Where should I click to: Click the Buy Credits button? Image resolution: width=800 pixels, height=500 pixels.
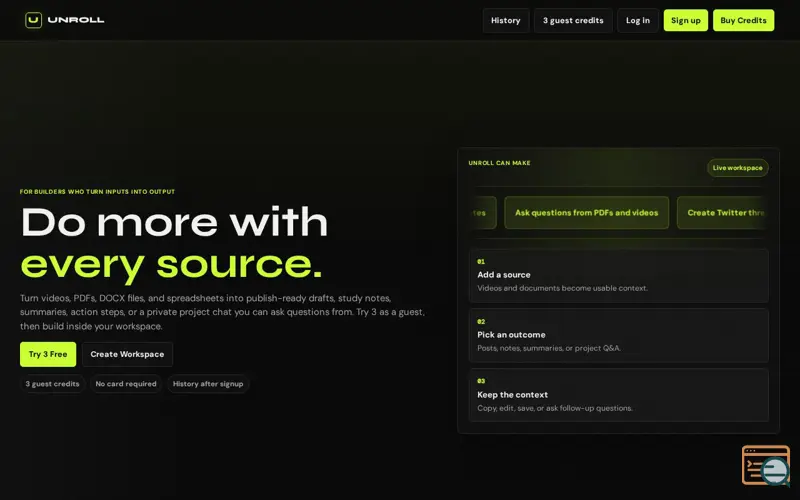click(x=743, y=20)
